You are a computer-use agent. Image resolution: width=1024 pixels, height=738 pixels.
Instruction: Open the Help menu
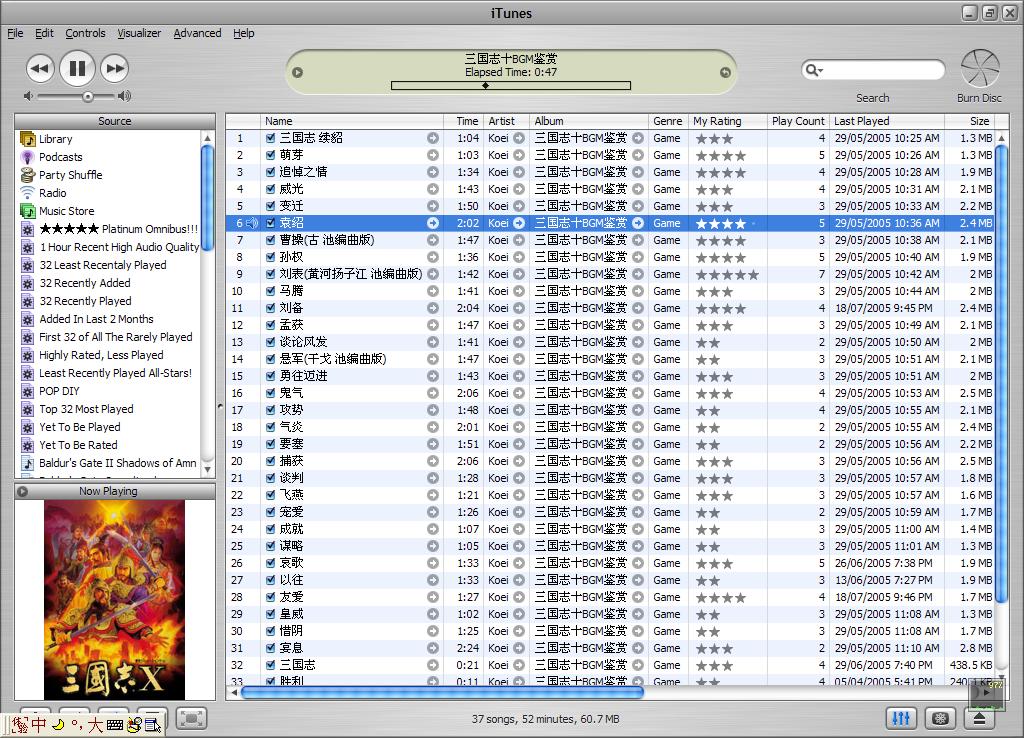click(244, 33)
